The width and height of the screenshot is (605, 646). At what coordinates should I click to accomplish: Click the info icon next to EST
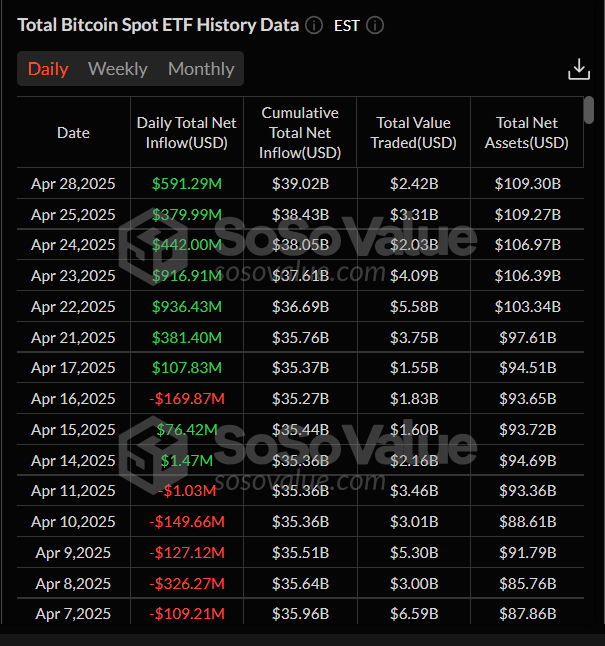[375, 26]
